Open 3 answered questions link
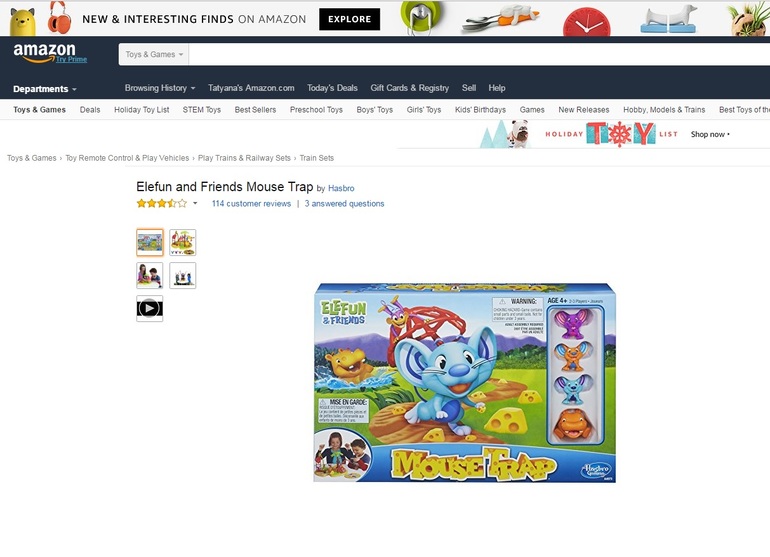The width and height of the screenshot is (770, 557). [x=344, y=203]
